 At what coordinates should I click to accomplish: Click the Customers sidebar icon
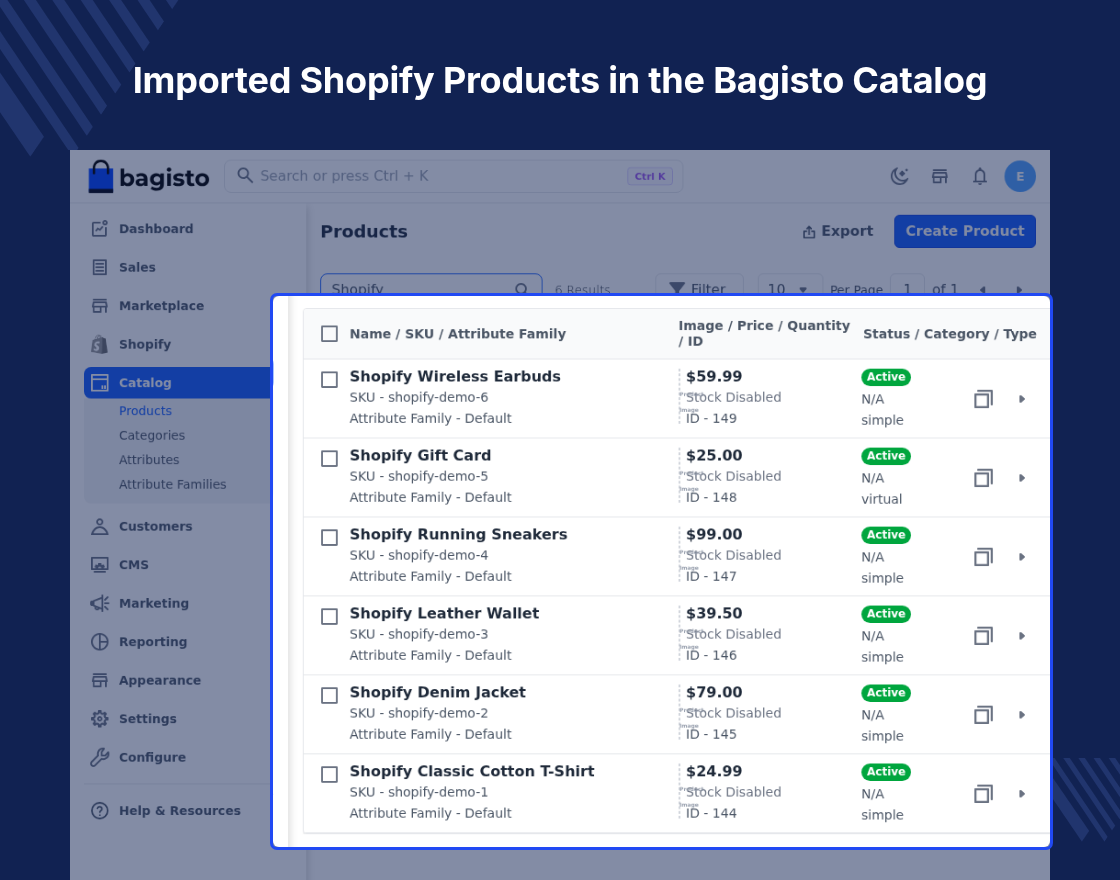[x=100, y=526]
